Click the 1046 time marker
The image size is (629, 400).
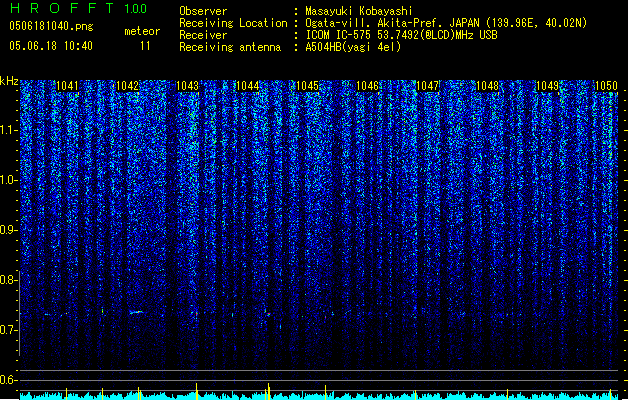(367, 86)
